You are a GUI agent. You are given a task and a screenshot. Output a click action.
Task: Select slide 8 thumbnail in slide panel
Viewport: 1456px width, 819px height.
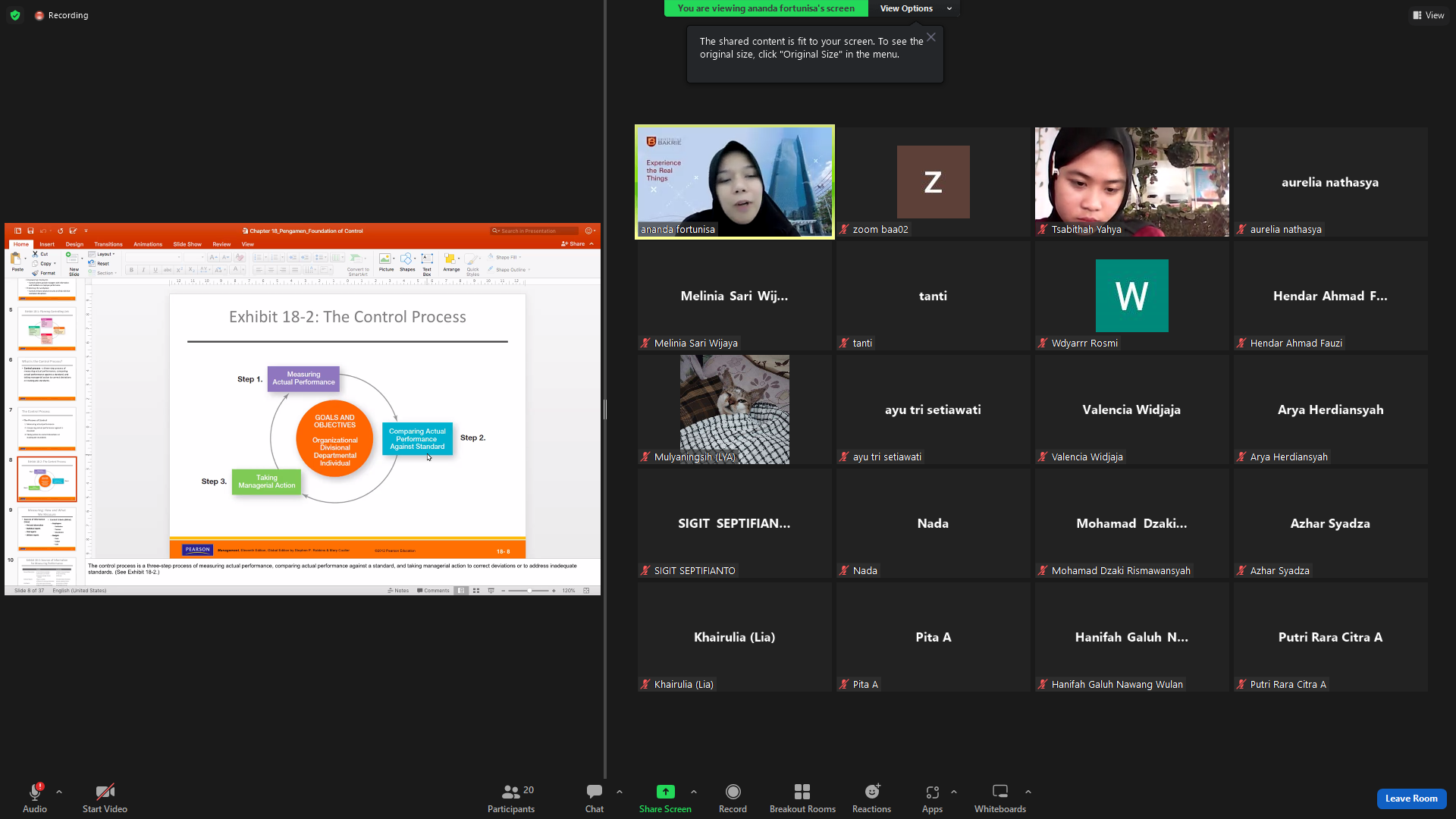click(47, 479)
